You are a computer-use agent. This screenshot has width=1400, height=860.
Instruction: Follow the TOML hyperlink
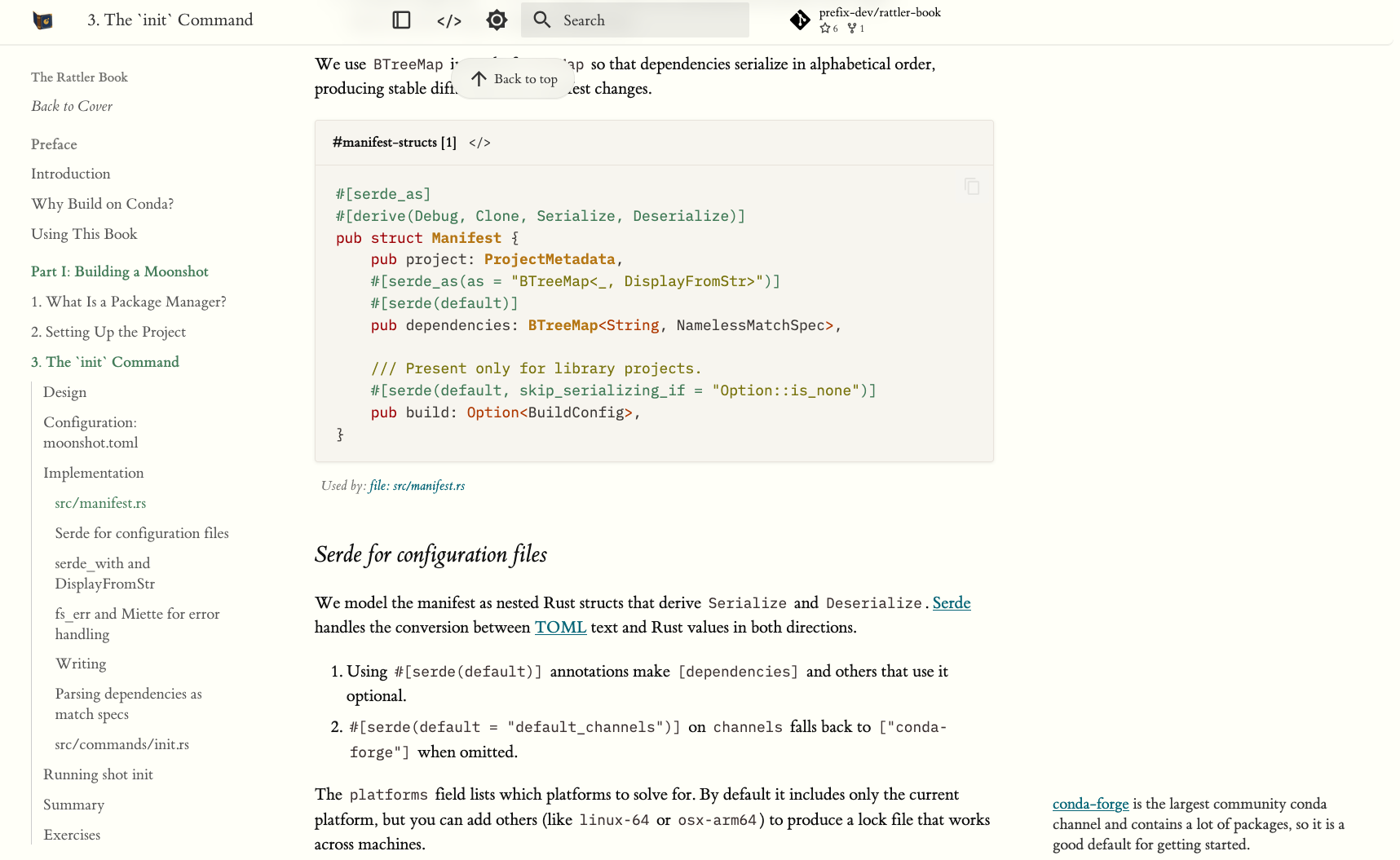[x=561, y=627]
